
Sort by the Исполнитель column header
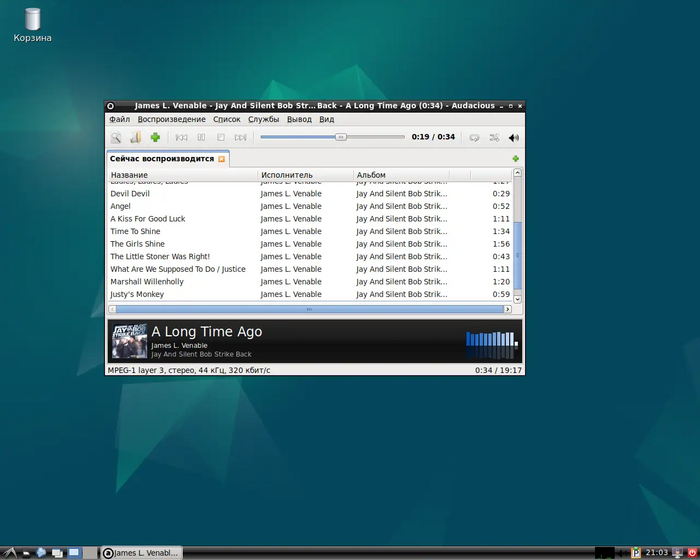click(x=305, y=175)
